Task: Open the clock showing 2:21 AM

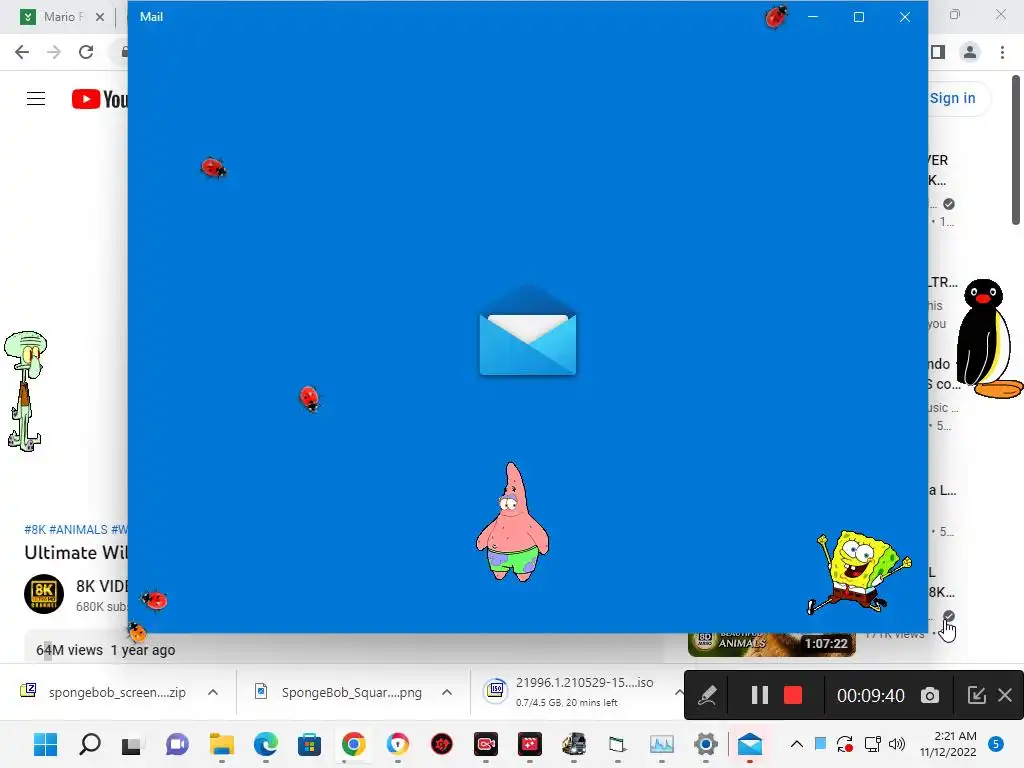Action: pyautogui.click(x=948, y=744)
